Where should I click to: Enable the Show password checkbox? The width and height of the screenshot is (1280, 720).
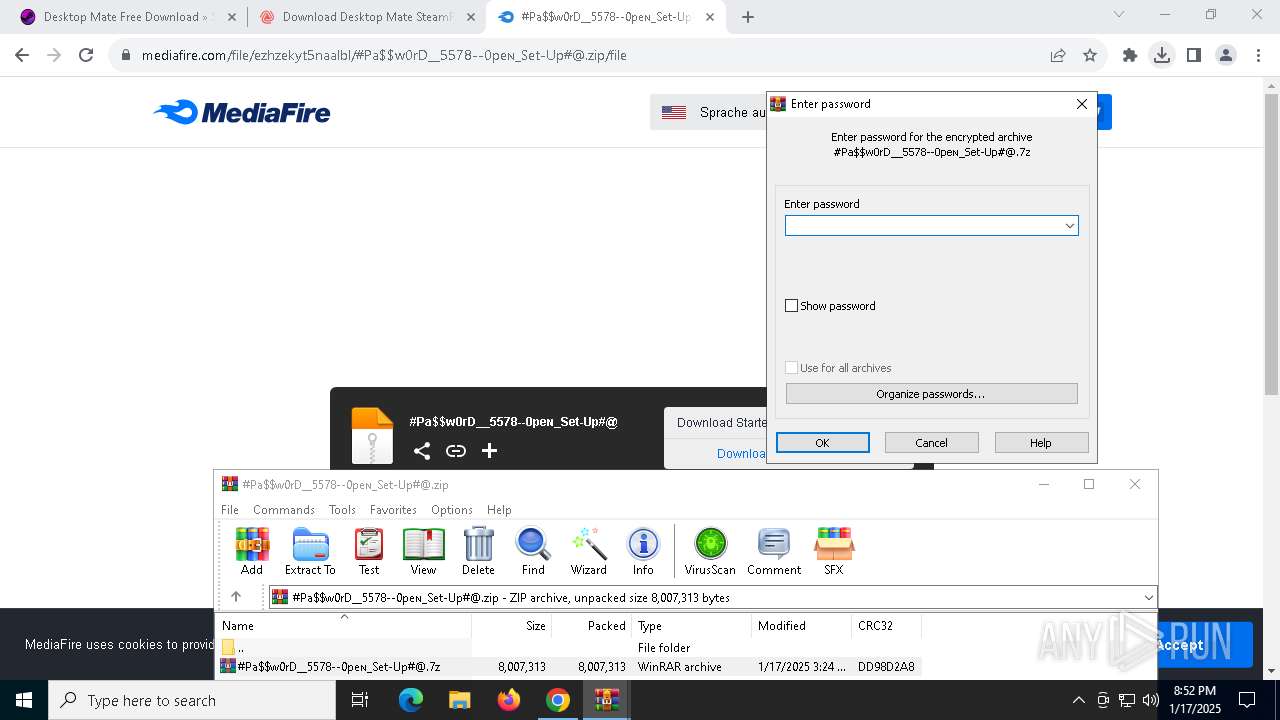coord(791,306)
